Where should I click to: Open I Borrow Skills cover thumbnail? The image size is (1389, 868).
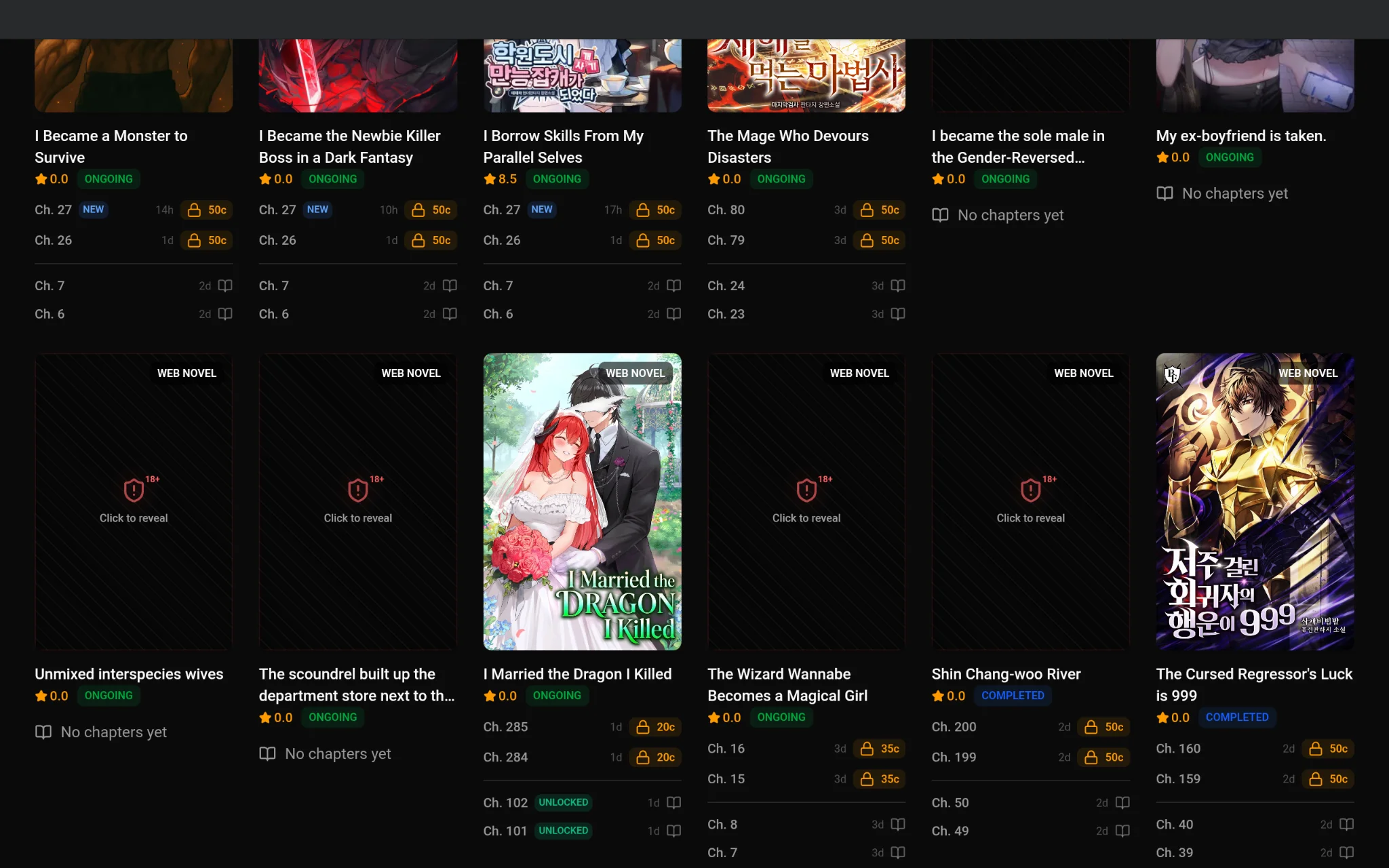click(582, 75)
